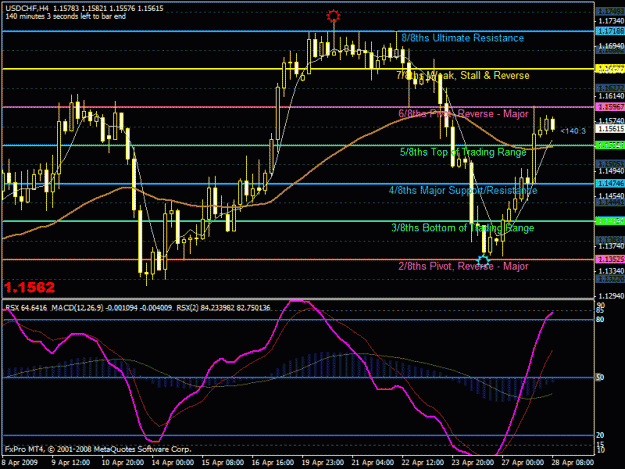Click the 1.12940 price scale value

coord(611,296)
